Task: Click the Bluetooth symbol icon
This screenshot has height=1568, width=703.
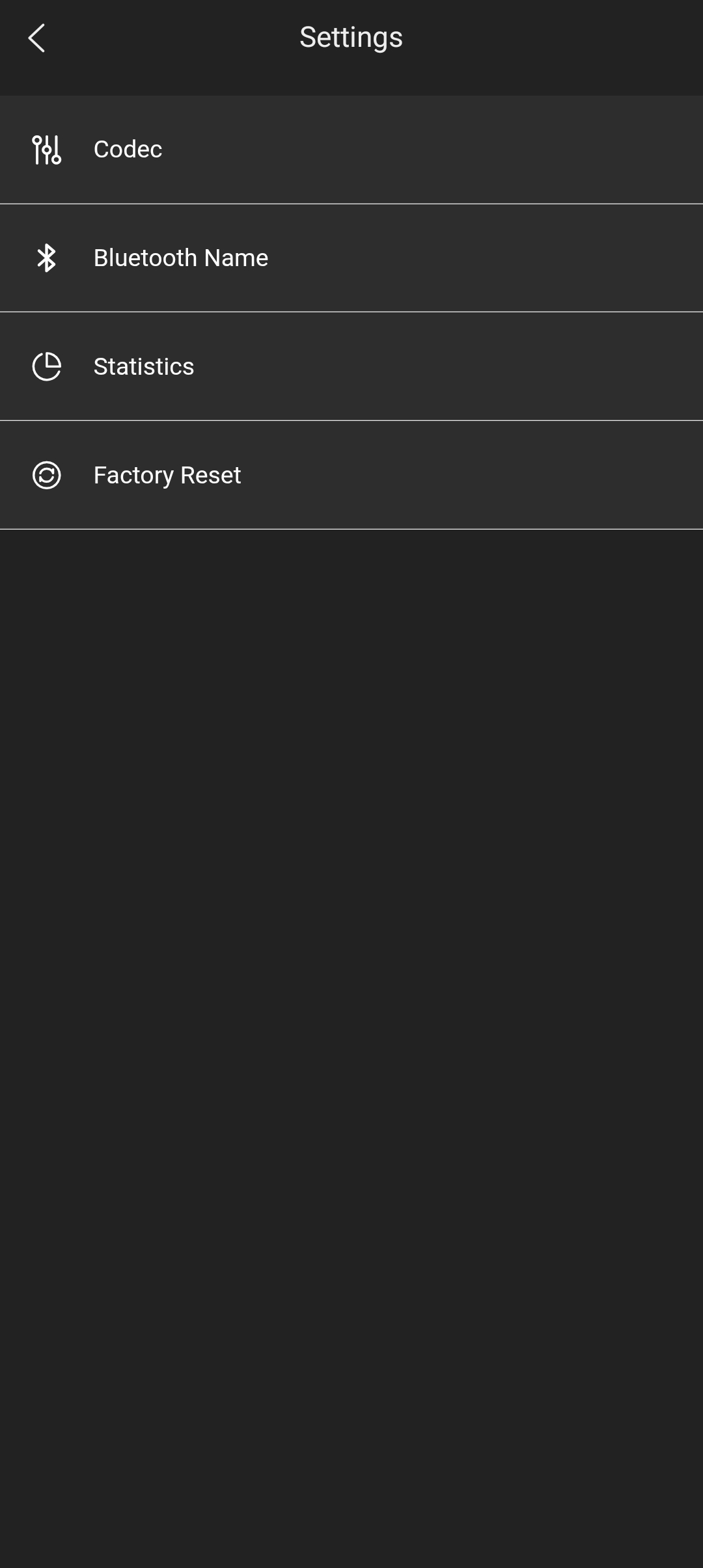Action: coord(46,258)
